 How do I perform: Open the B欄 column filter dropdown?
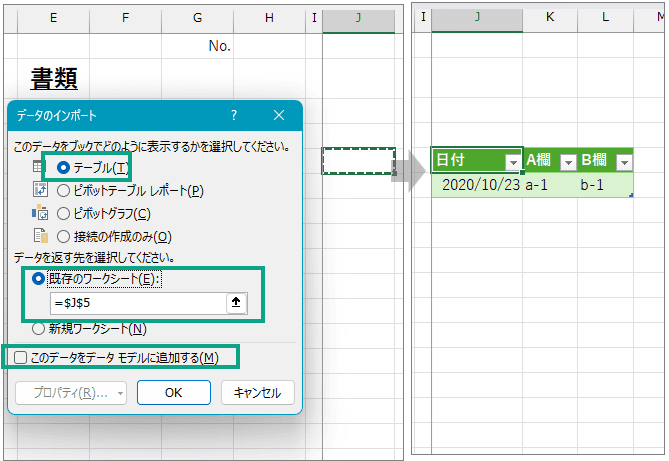[624, 162]
